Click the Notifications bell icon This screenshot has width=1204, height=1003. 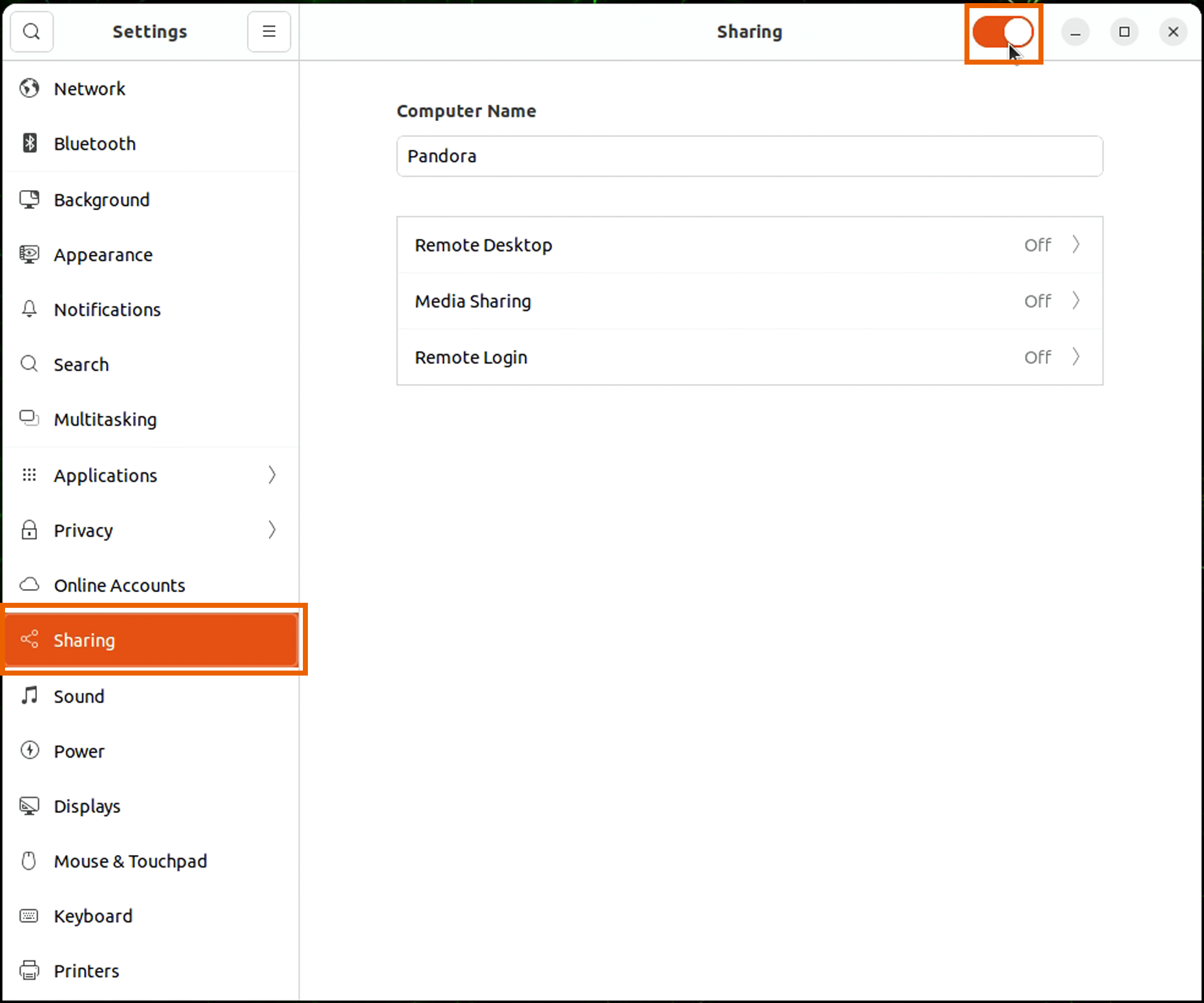pos(29,309)
